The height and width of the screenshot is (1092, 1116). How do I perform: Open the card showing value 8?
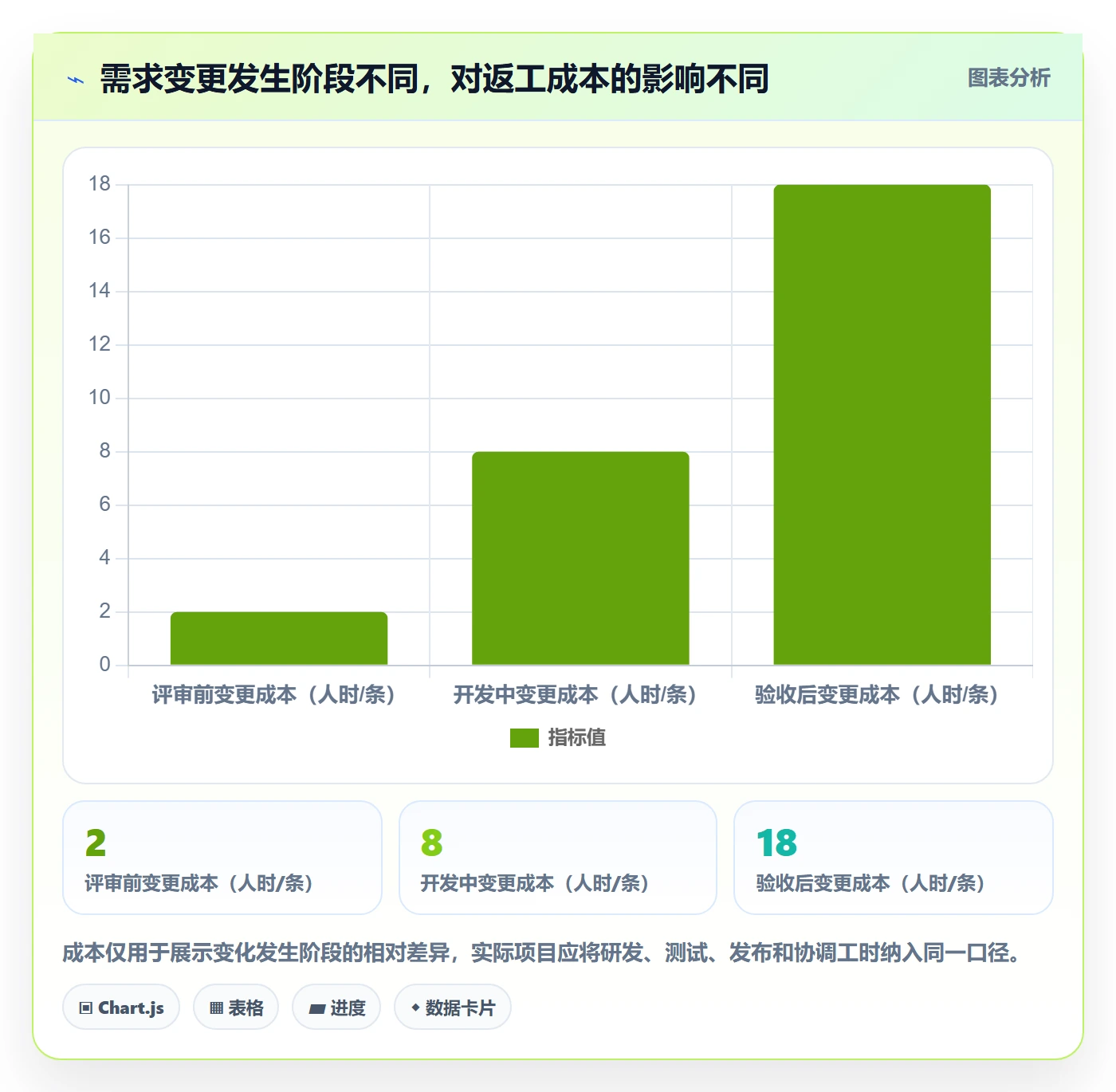pyautogui.click(x=558, y=858)
